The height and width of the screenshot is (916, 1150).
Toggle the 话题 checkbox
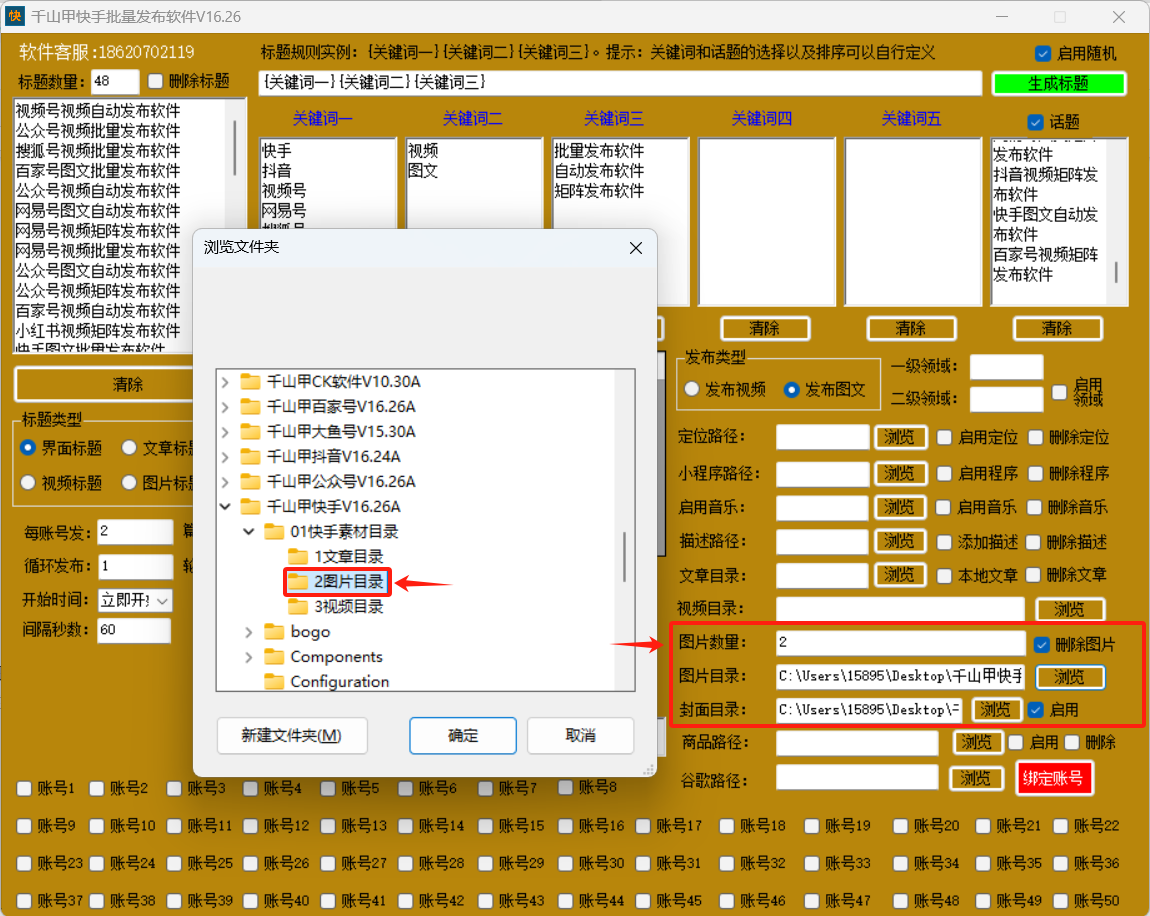click(x=1035, y=122)
